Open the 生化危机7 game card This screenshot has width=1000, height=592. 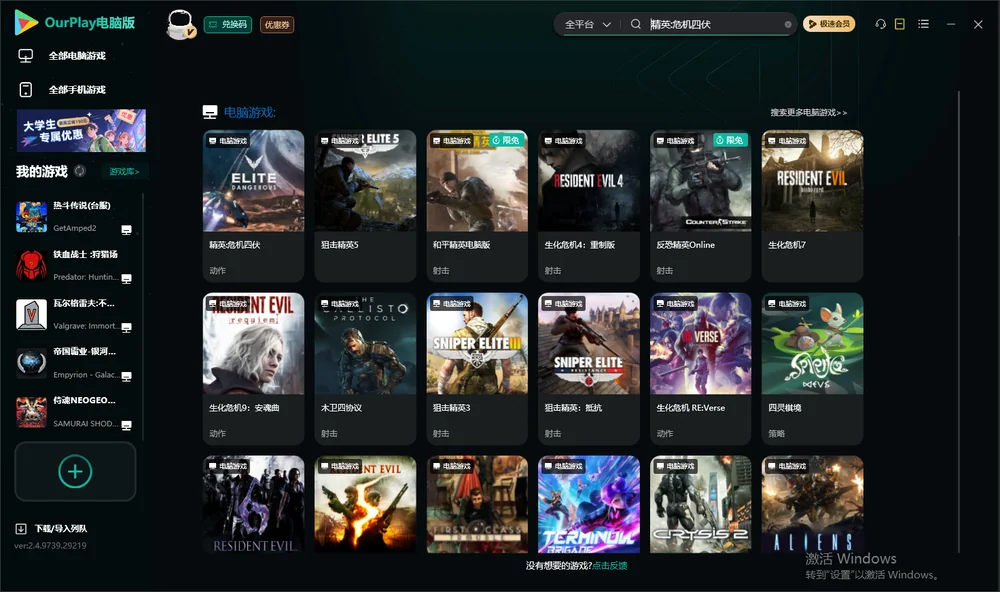[x=812, y=205]
